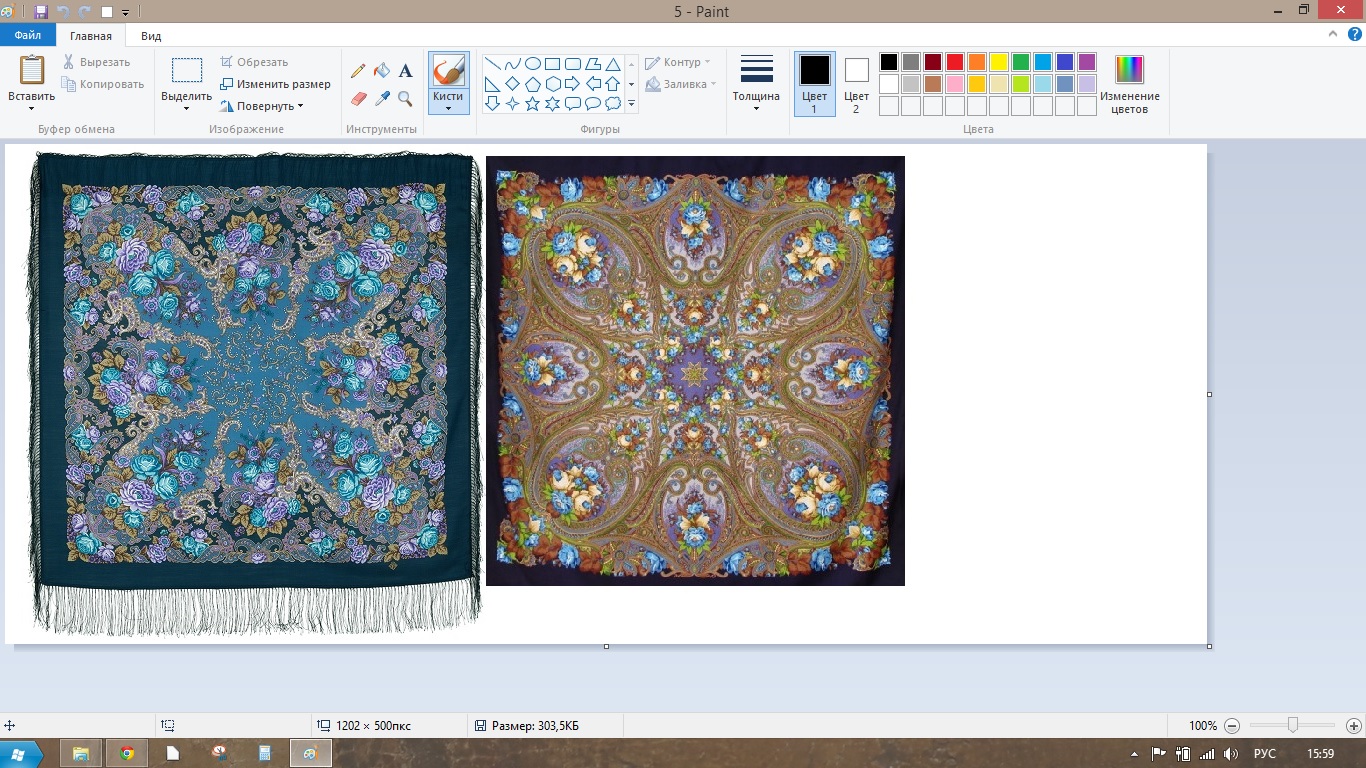Viewport: 1366px width, 768px height.
Task: Open Chrome from the Windows taskbar
Action: click(128, 753)
